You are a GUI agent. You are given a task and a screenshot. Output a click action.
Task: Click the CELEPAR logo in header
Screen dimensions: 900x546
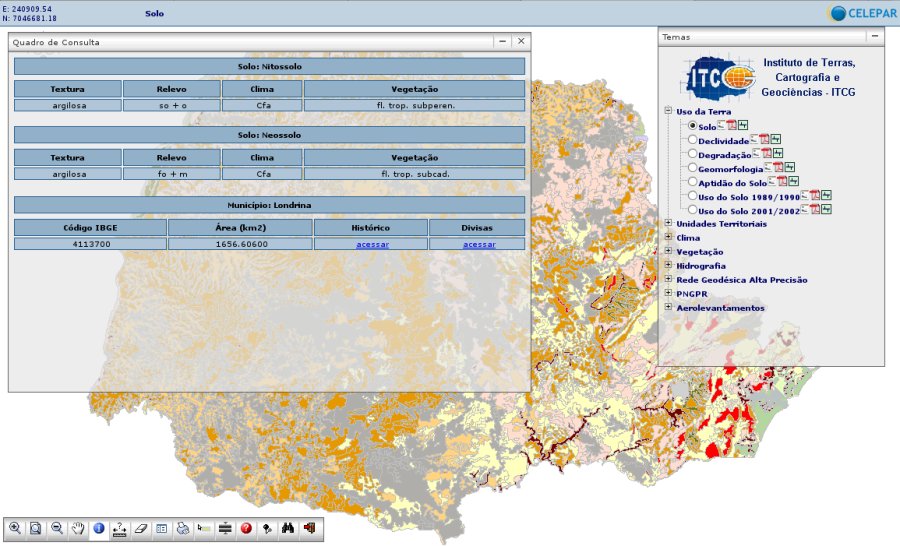point(860,13)
